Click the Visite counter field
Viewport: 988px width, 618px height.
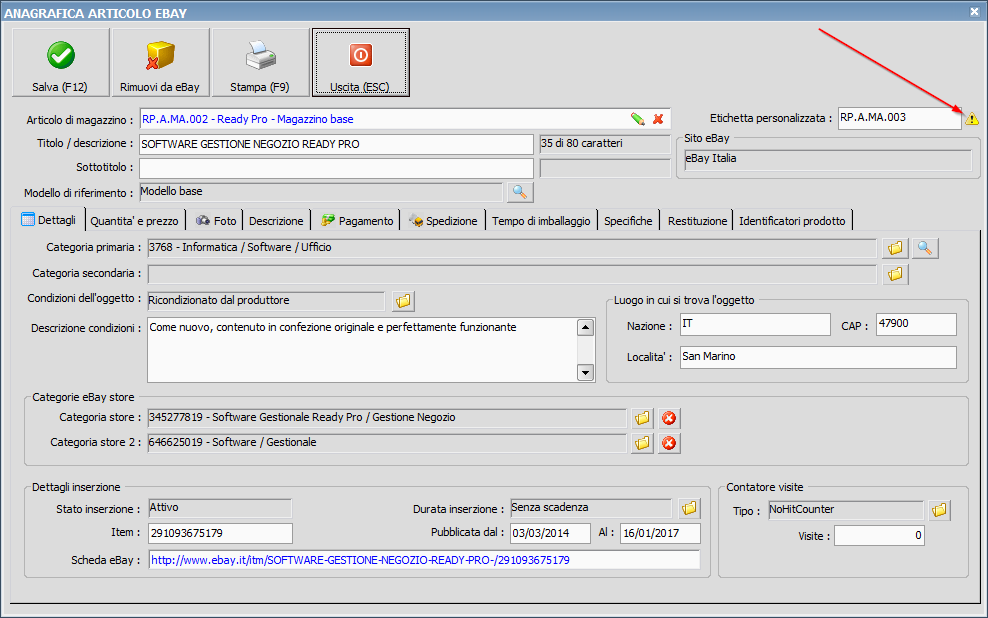879,535
